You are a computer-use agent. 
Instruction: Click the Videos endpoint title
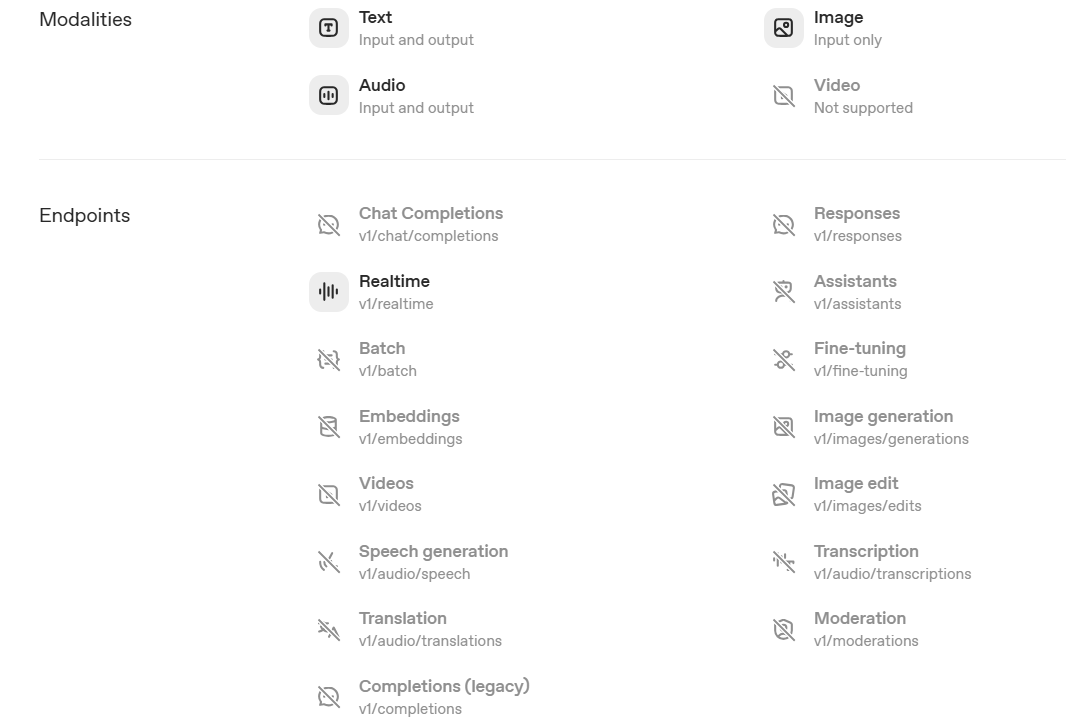(385, 484)
